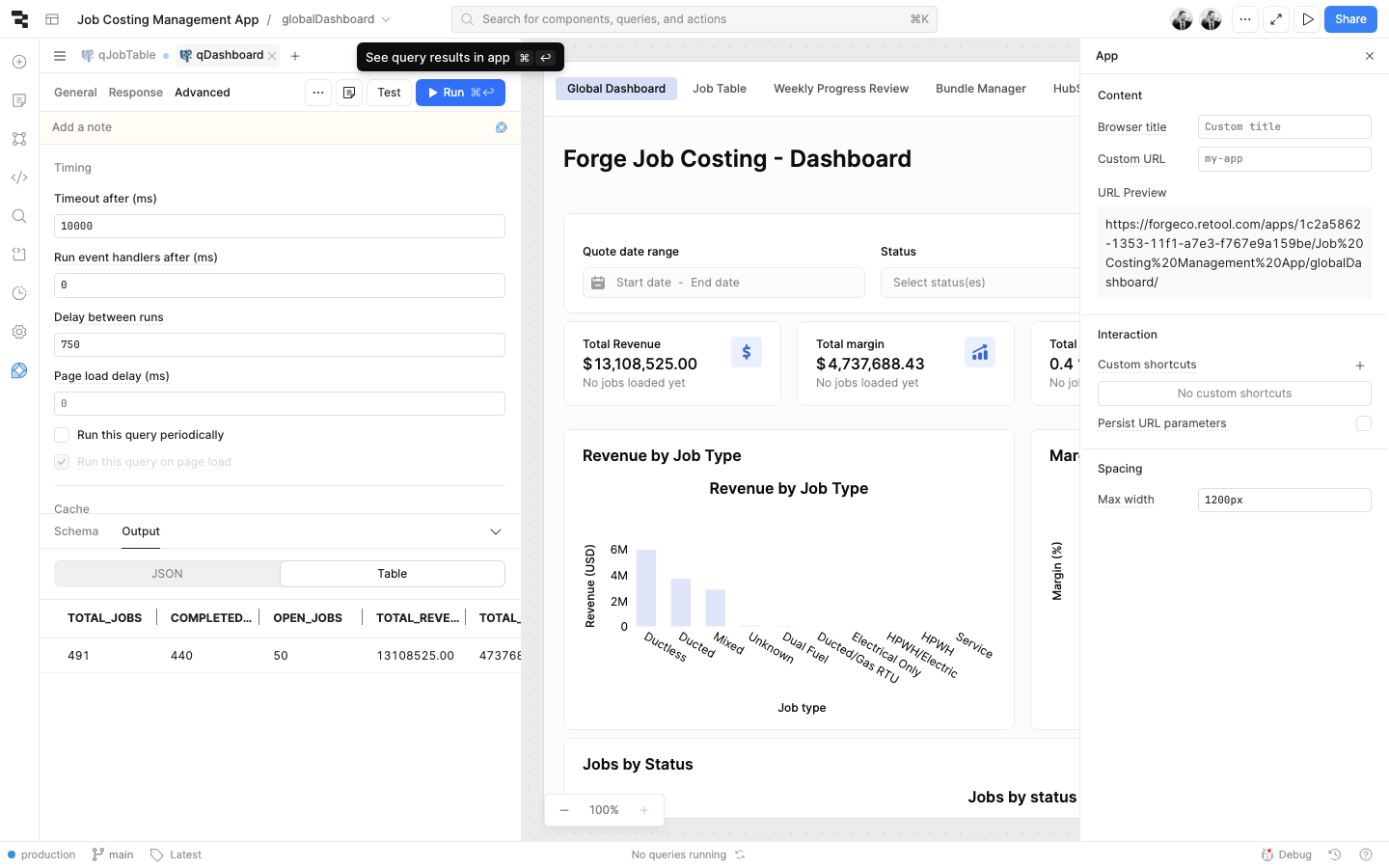This screenshot has height=868, width=1389.
Task: Collapse the output panel chevron
Action: pyautogui.click(x=496, y=531)
